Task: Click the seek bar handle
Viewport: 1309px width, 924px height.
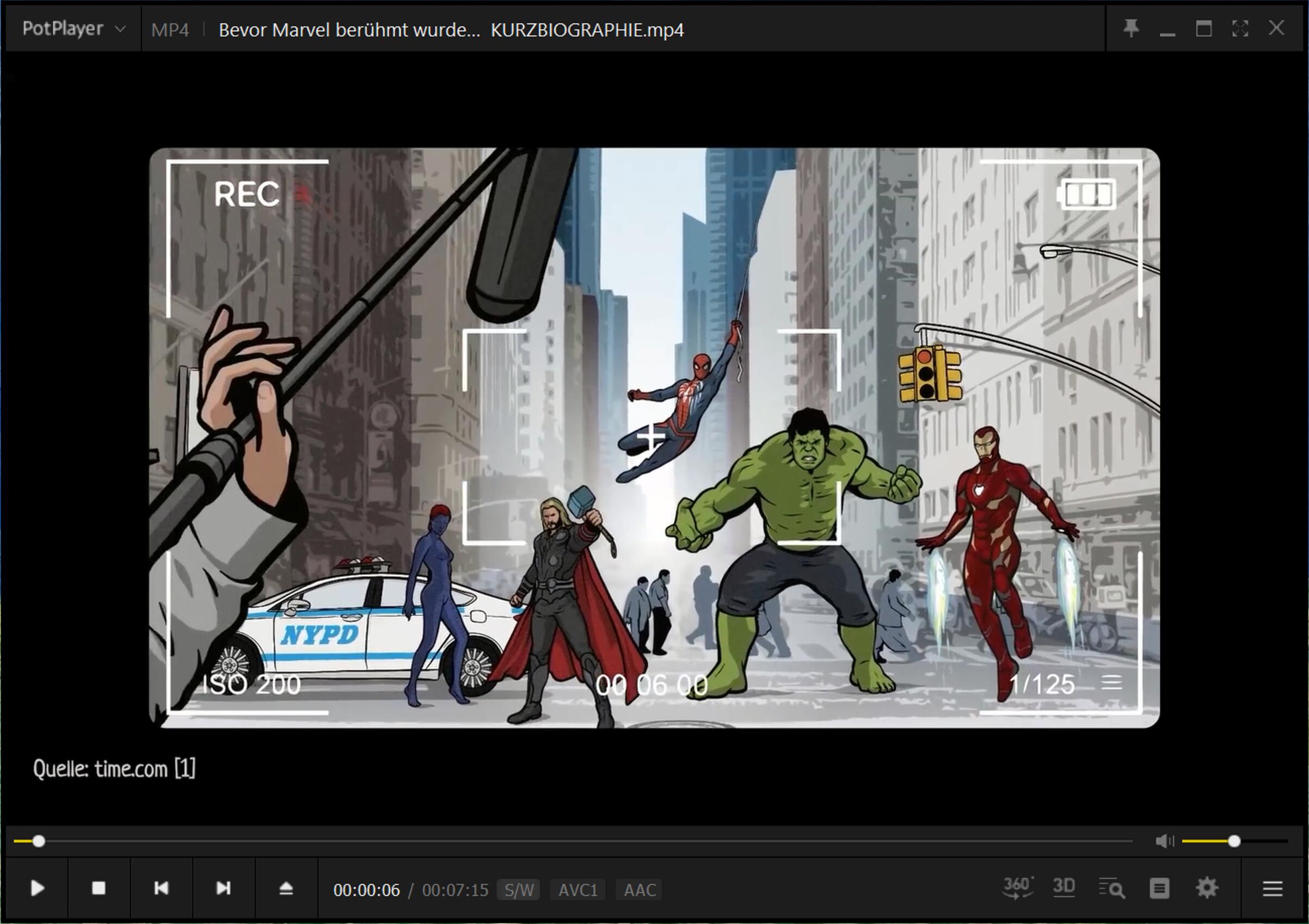Action: click(x=39, y=841)
